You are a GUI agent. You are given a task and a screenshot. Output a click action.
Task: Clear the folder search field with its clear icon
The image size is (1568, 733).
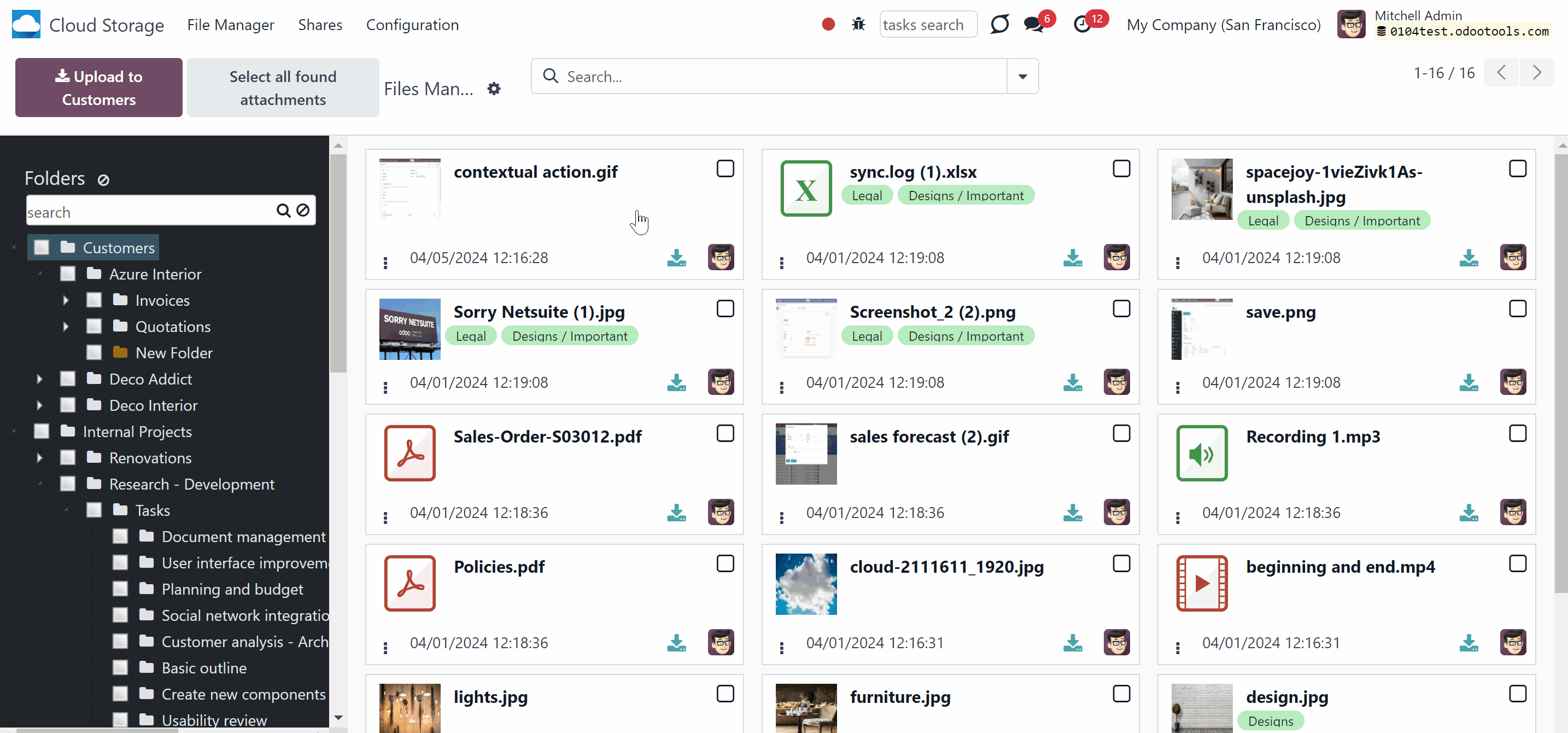coord(302,211)
